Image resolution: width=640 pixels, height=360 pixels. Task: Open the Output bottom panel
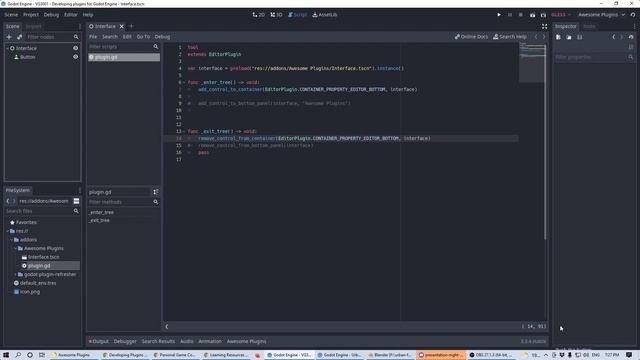tap(99, 341)
